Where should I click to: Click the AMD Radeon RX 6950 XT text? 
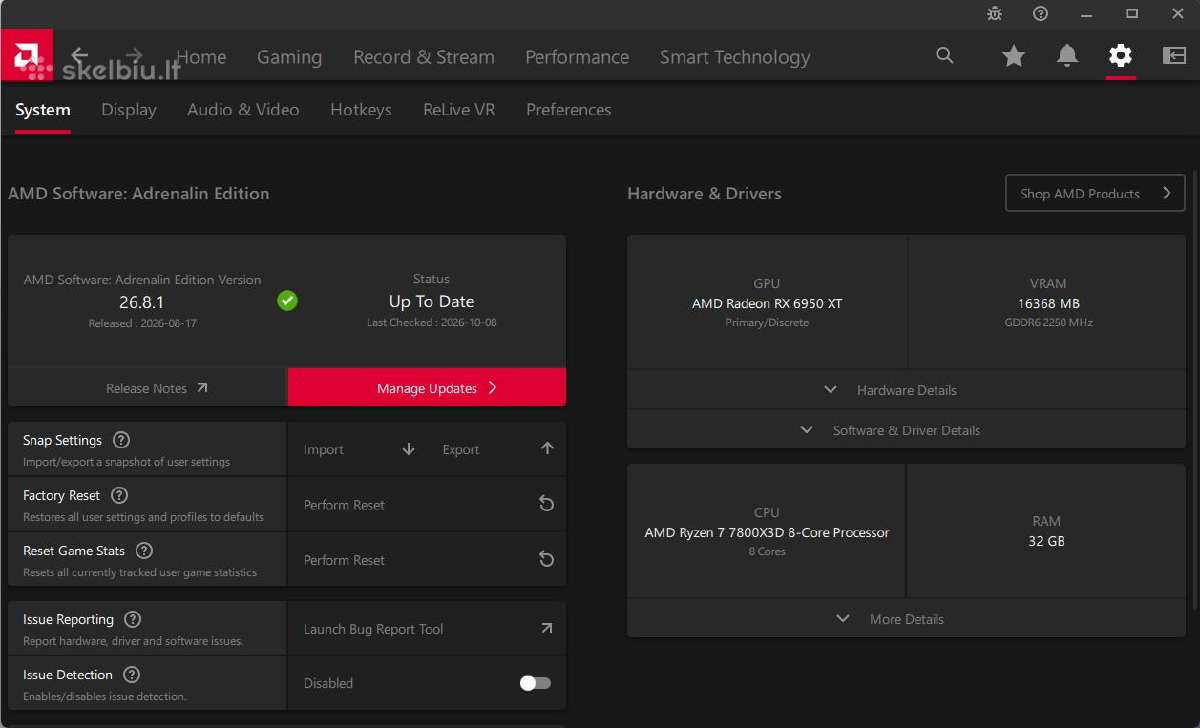[x=767, y=303]
